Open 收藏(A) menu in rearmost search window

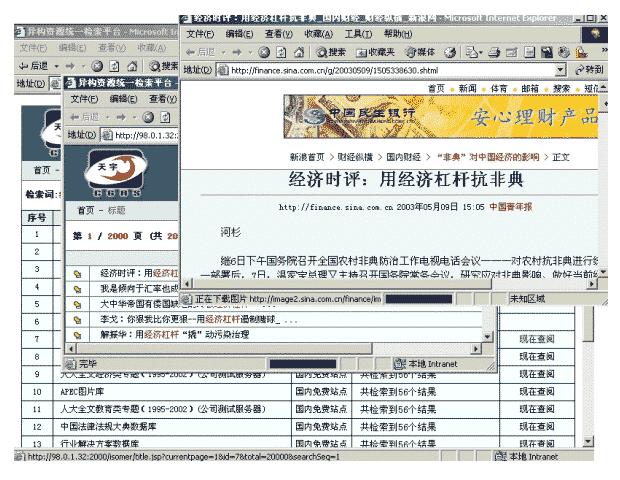pos(151,48)
